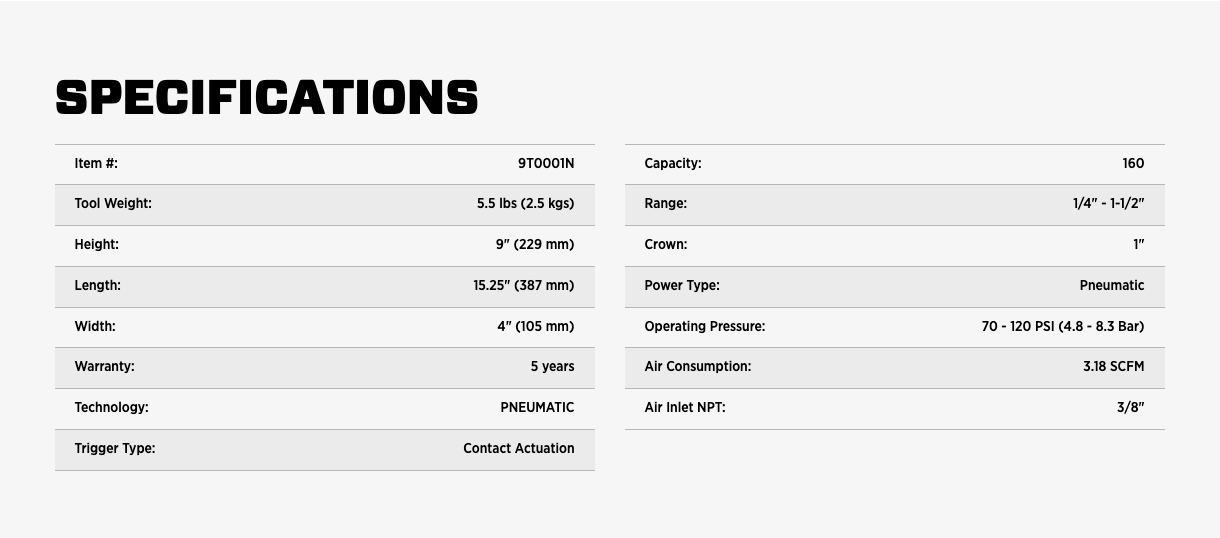Select the 5.5 lbs (2.5 kgs) weight value
The height and width of the screenshot is (538, 1220).
coord(525,203)
